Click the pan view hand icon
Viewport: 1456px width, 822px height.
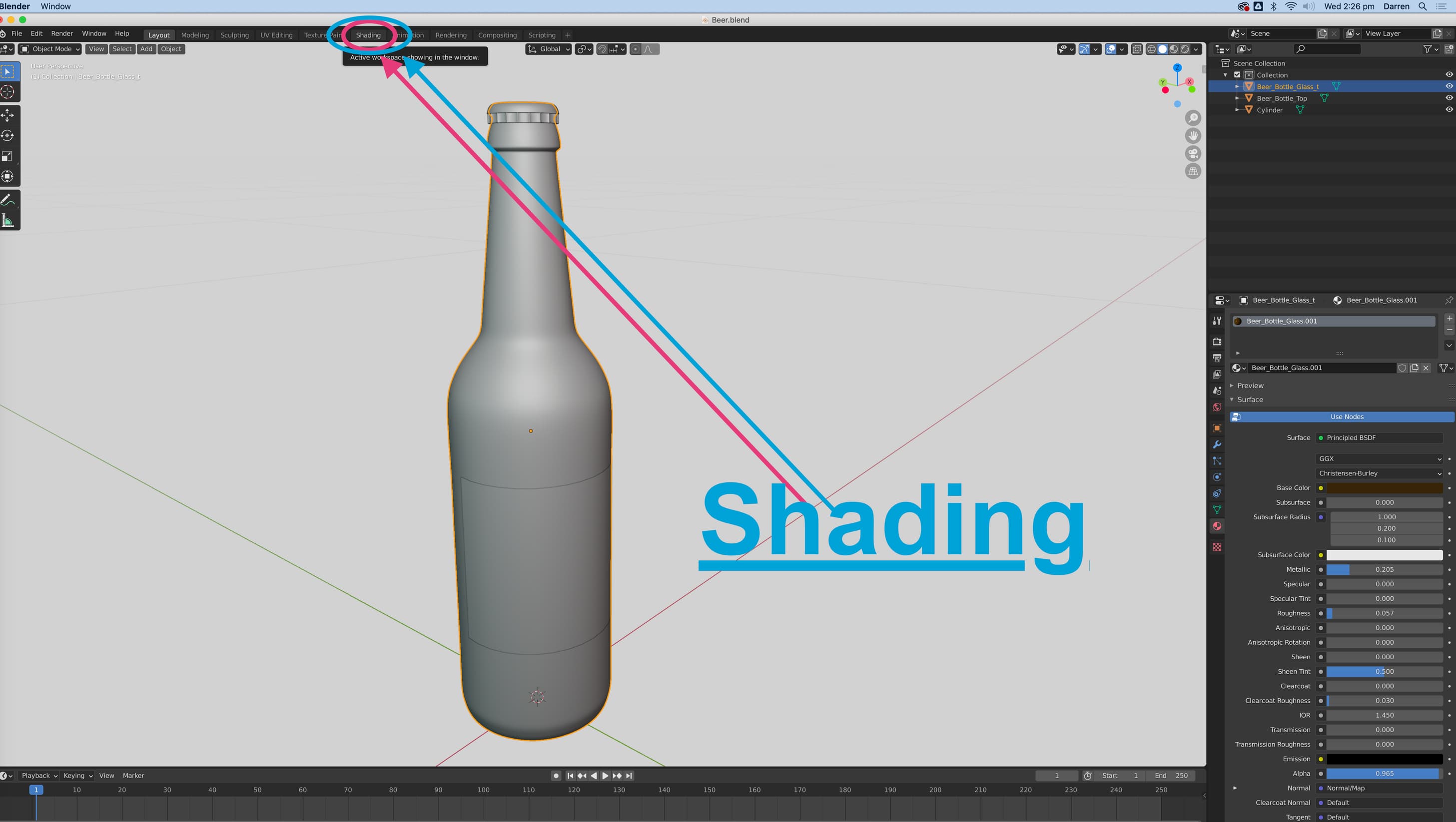coord(1193,136)
